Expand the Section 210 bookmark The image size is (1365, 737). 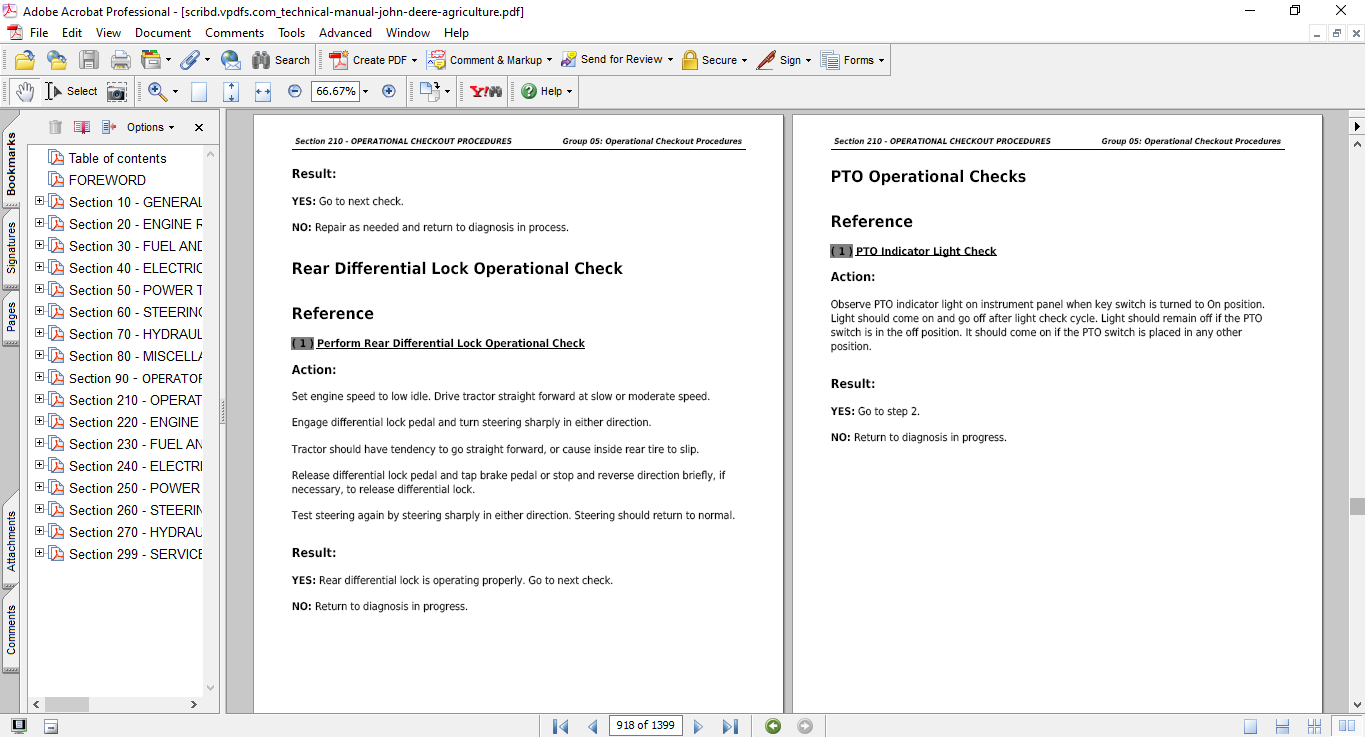click(40, 400)
